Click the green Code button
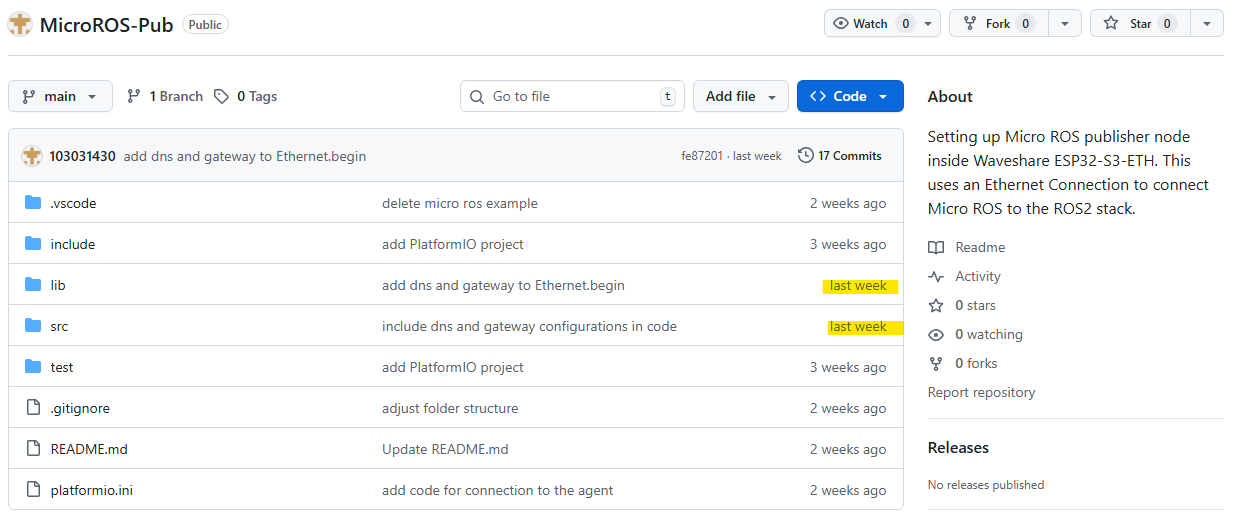This screenshot has height=518, width=1258. pos(849,97)
